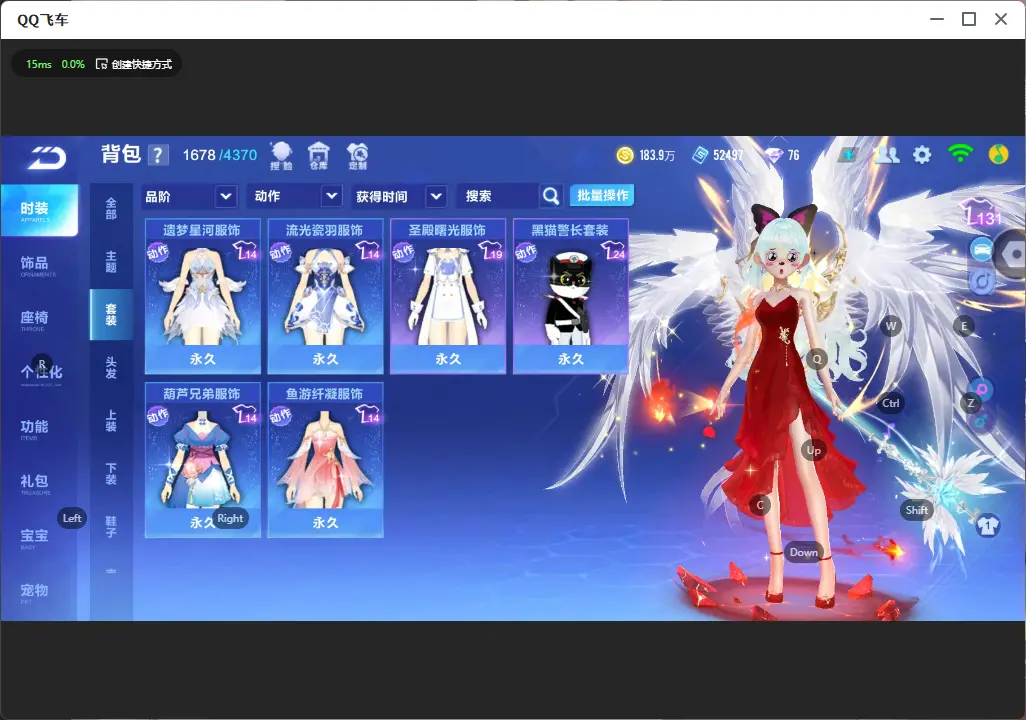Select the 全部 all subcategory
The width and height of the screenshot is (1026, 720).
coord(111,209)
